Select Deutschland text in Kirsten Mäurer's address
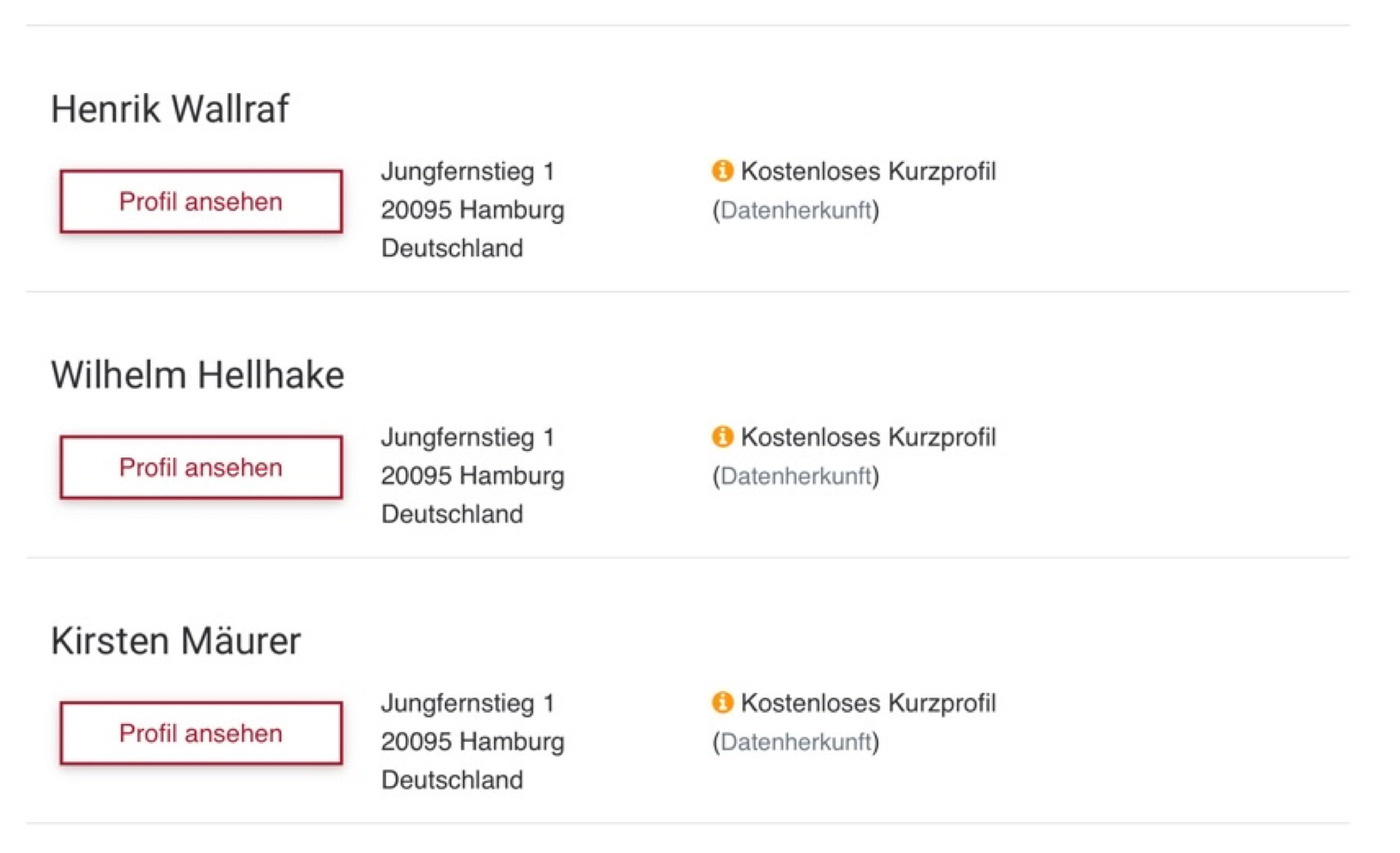This screenshot has height=853, width=1400. (452, 780)
